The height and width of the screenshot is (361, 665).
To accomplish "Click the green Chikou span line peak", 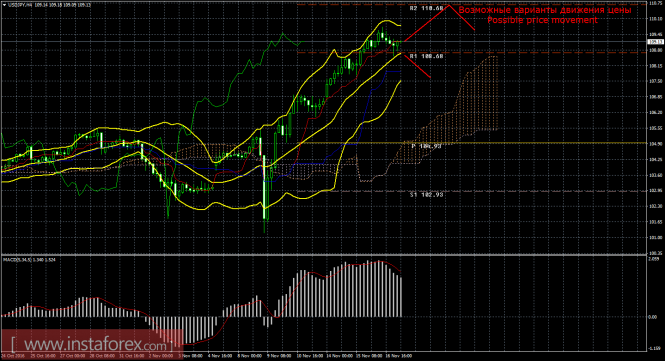I will point(282,34).
